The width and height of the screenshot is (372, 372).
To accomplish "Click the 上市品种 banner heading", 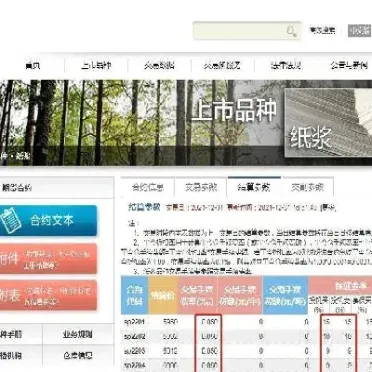I will click(234, 111).
